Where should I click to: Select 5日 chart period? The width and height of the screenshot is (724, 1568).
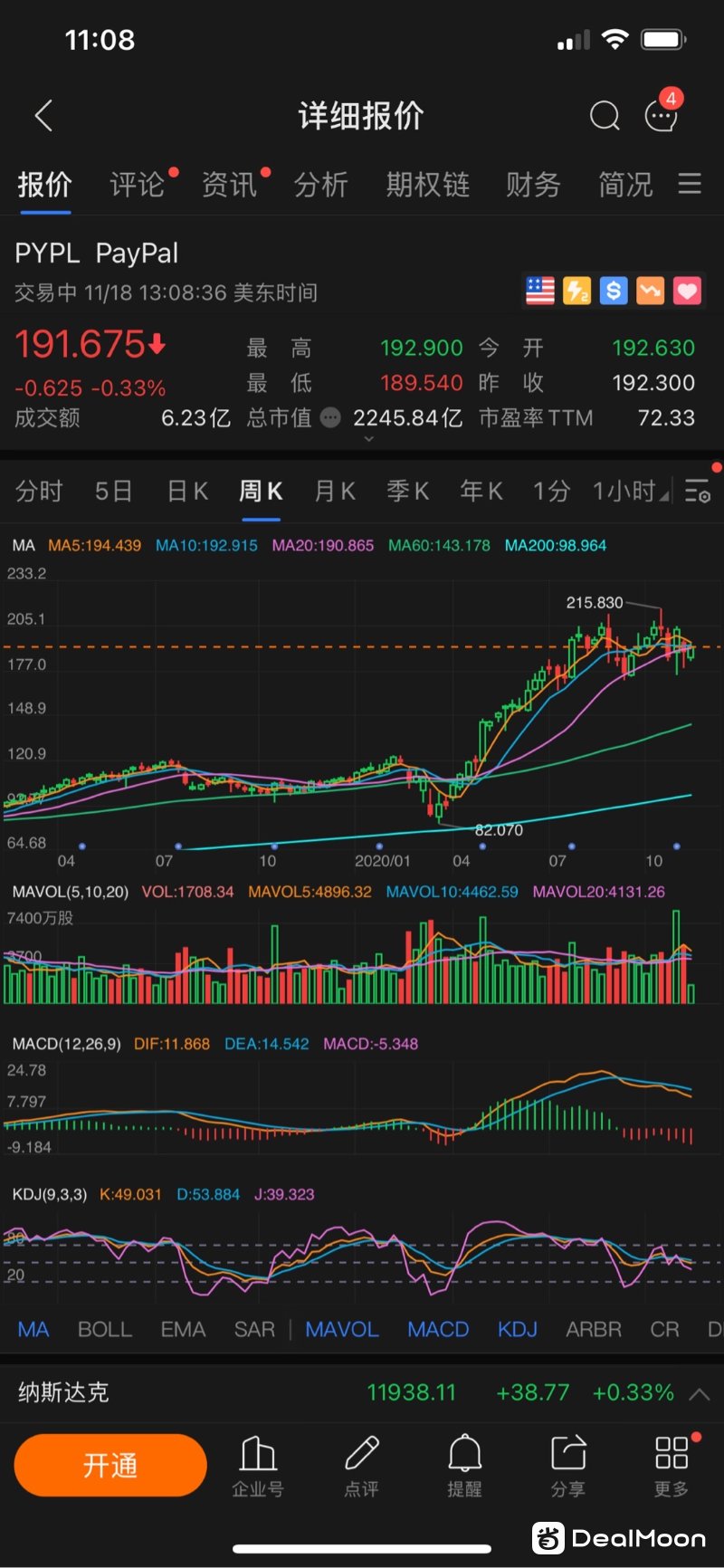(x=114, y=492)
